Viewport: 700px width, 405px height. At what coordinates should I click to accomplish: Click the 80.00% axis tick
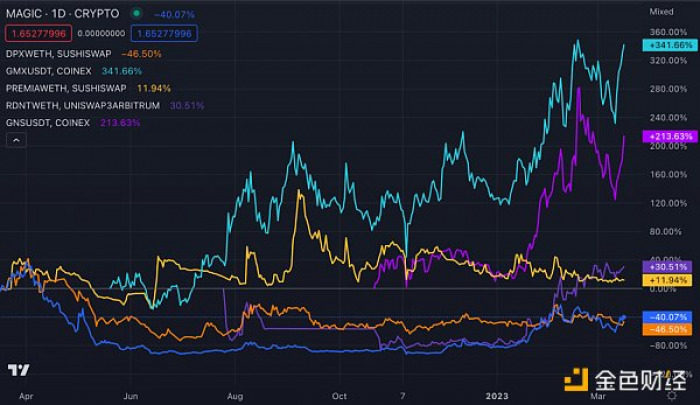[668, 231]
